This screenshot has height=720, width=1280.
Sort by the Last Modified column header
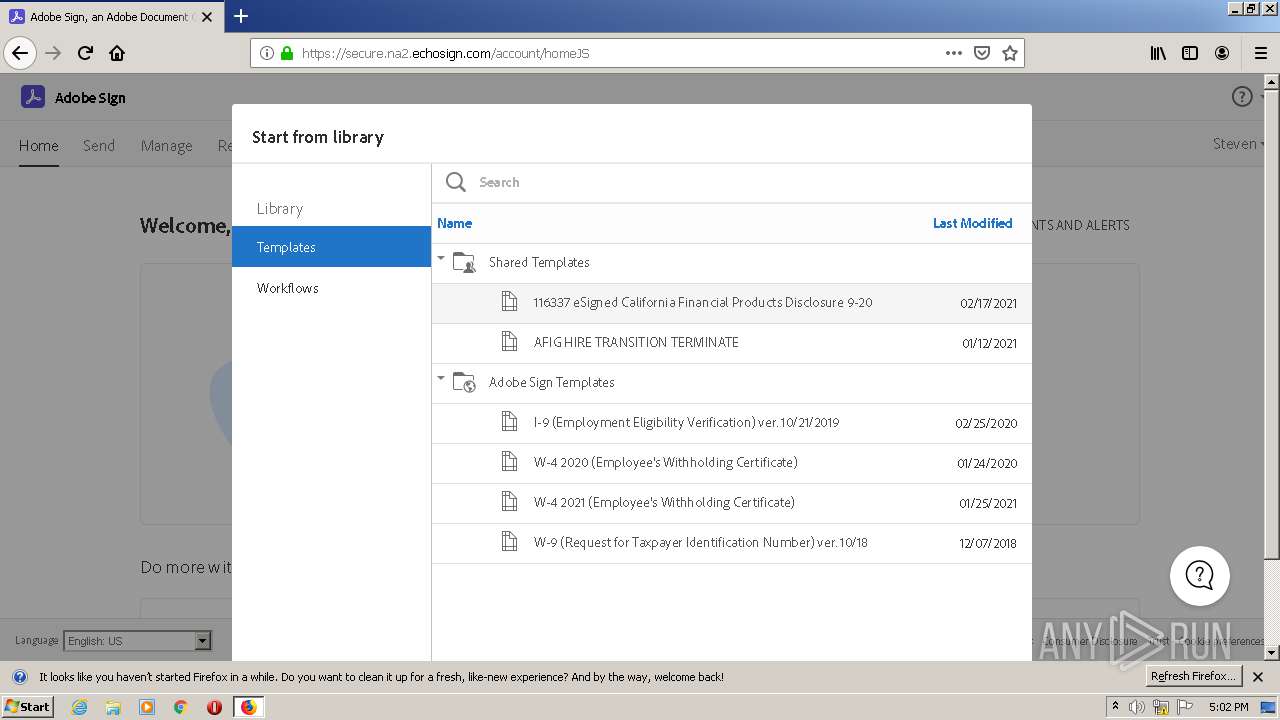(972, 223)
